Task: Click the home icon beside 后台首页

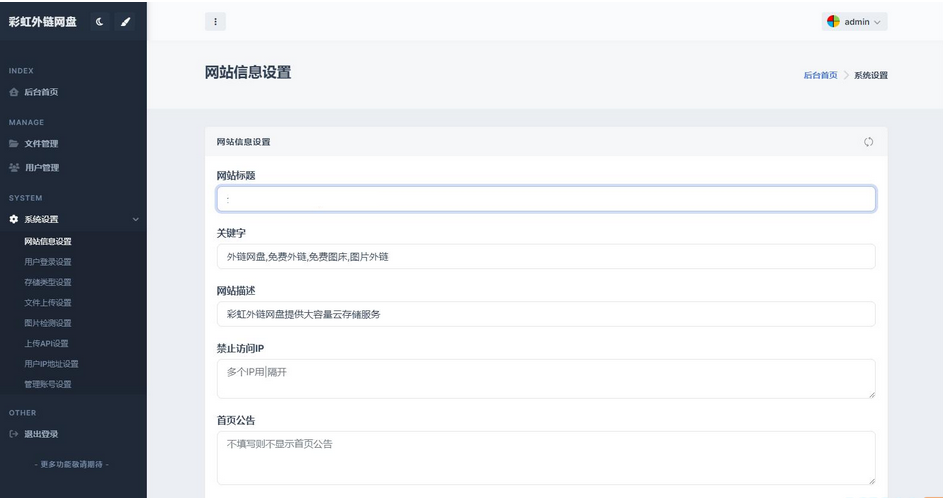Action: tap(14, 92)
